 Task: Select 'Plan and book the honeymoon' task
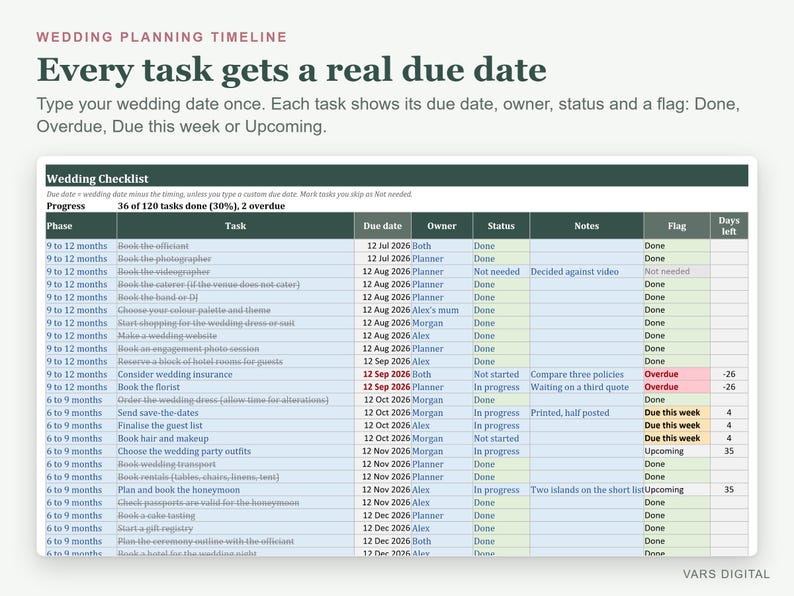click(235, 490)
